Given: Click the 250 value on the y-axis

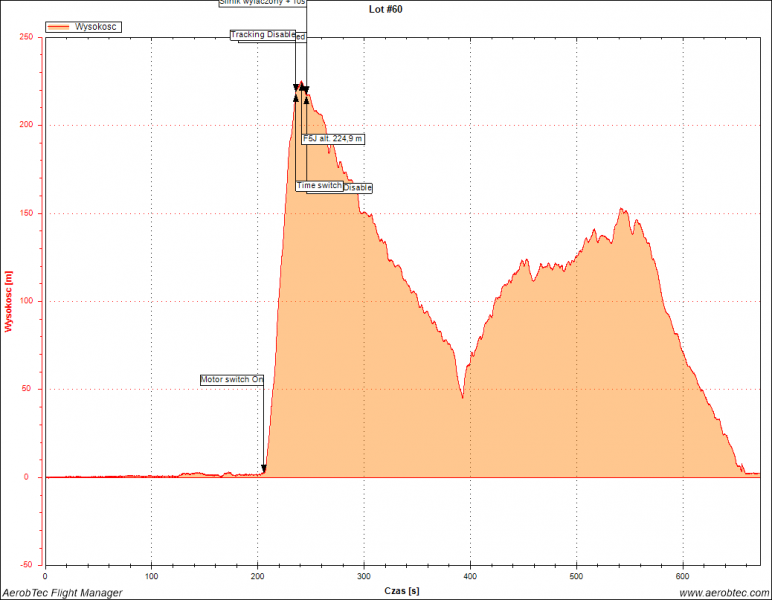Looking at the screenshot, I should click(27, 37).
